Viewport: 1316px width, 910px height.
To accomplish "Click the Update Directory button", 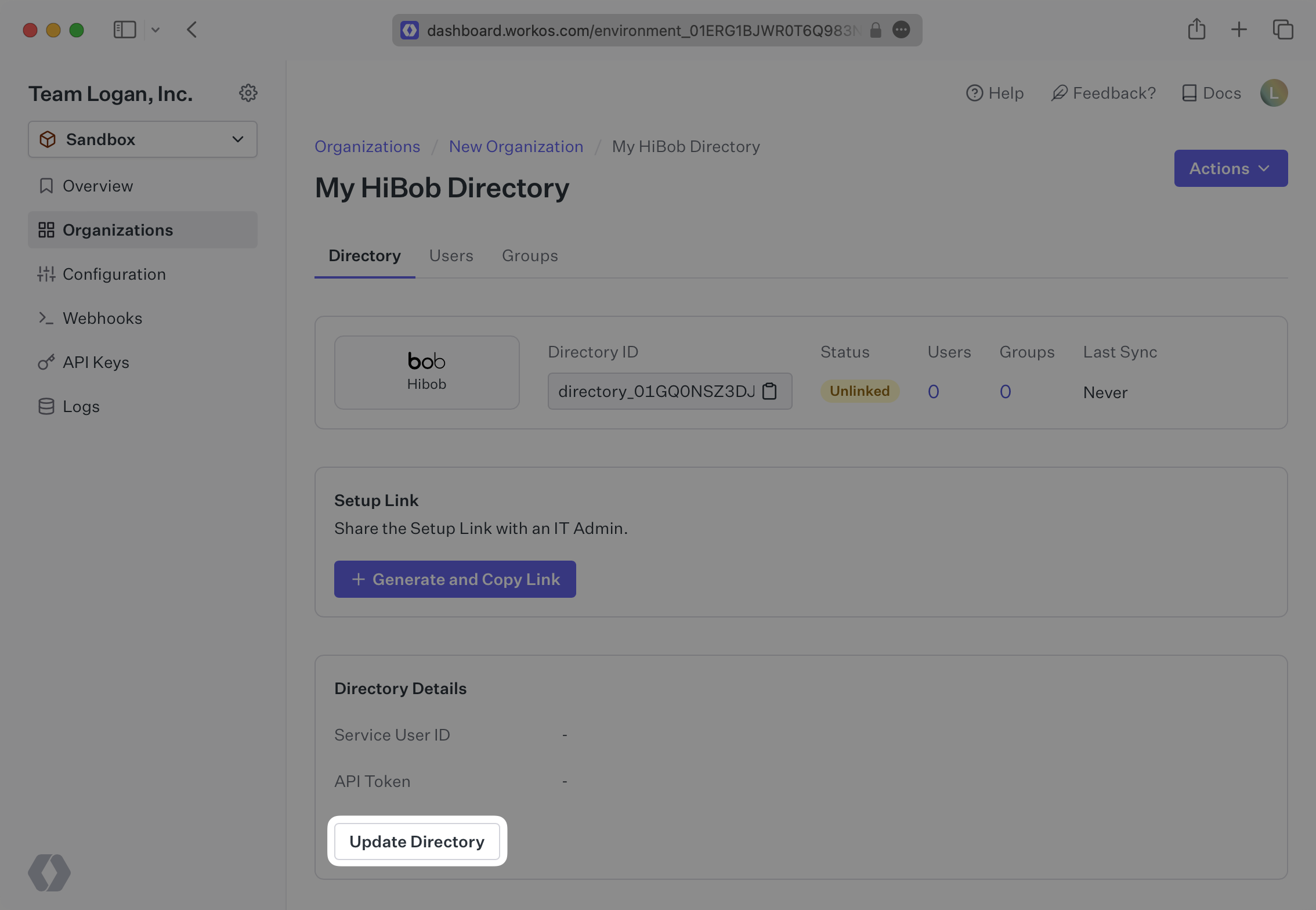I will [417, 841].
